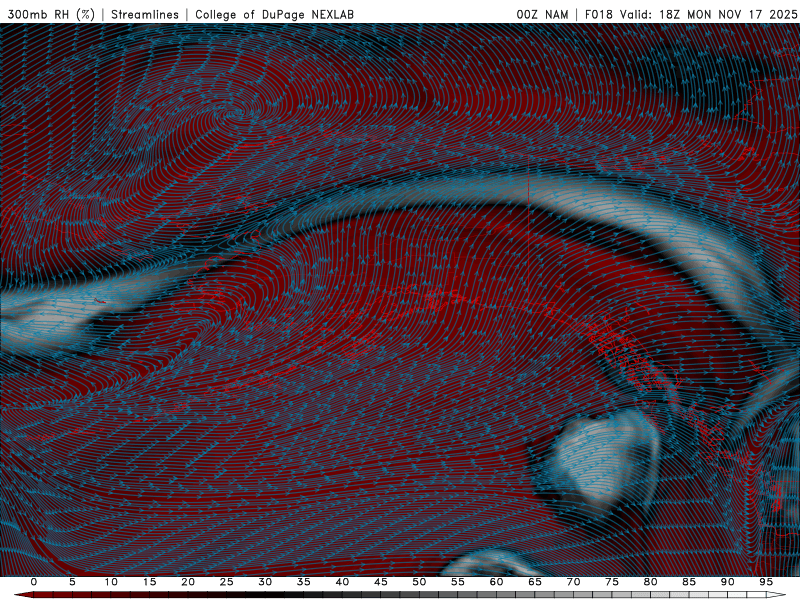The width and height of the screenshot is (800, 600).
Task: Click the "70" value on color scale
Action: [x=573, y=582]
